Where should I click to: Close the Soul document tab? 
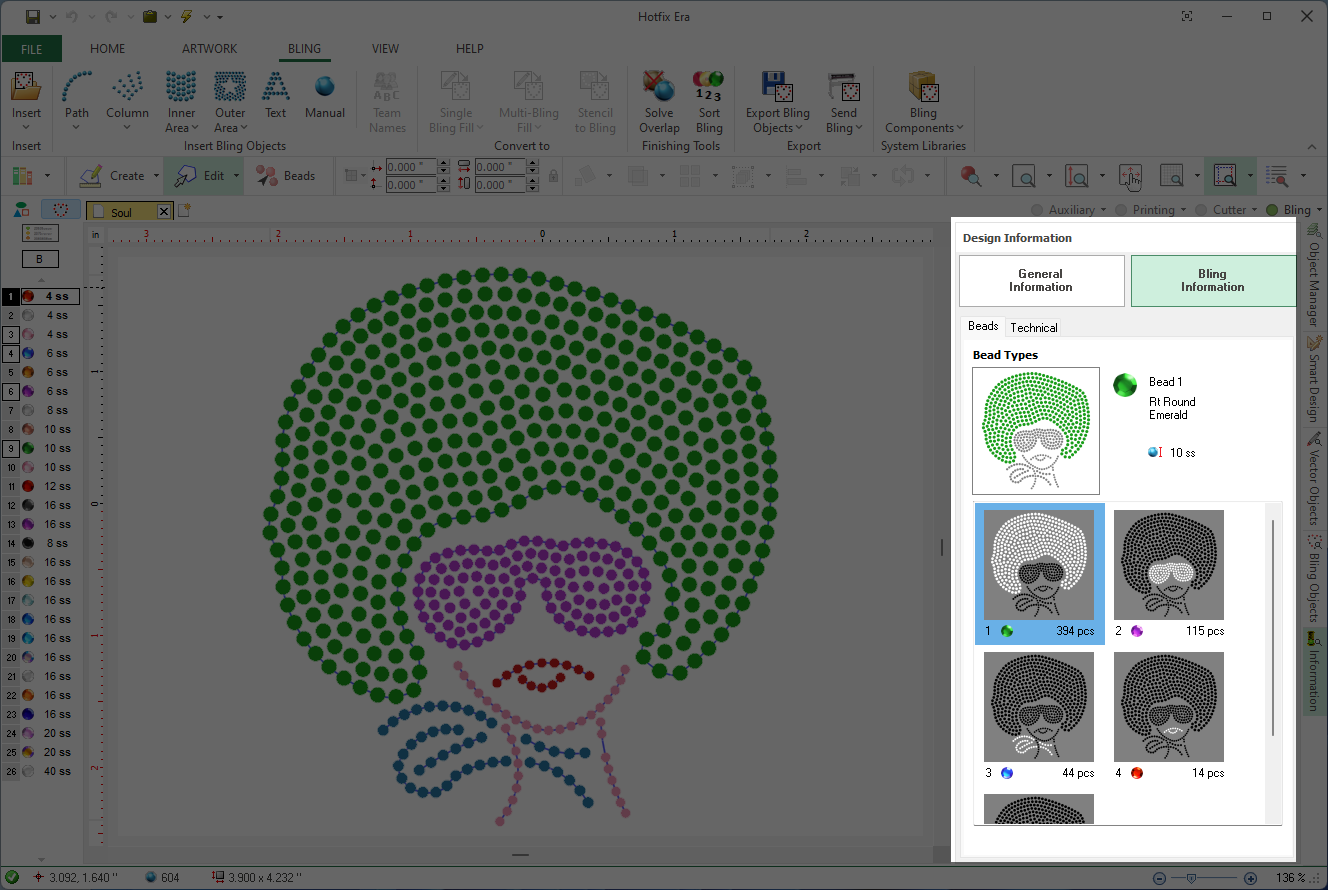pos(164,212)
